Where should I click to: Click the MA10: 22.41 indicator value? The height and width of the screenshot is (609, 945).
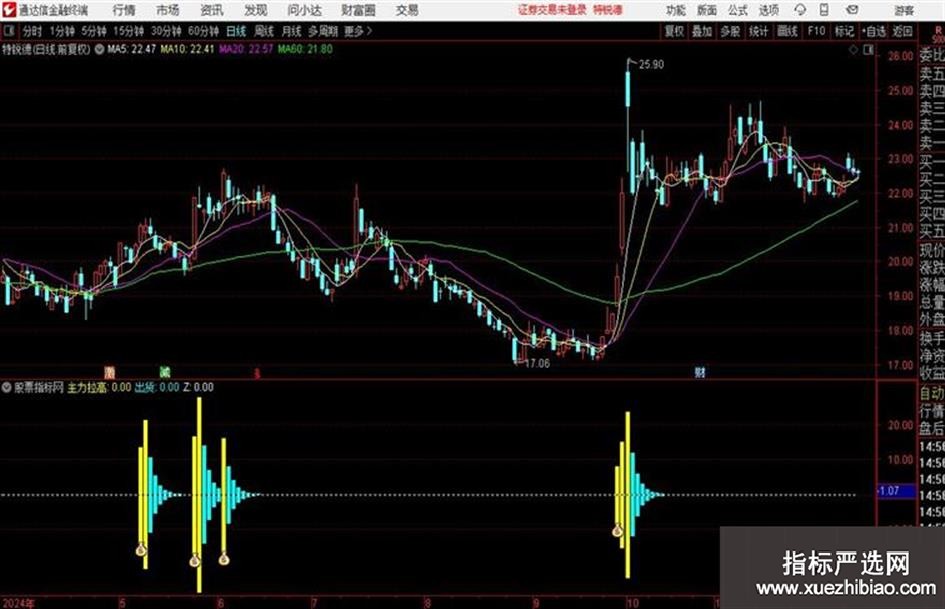pyautogui.click(x=187, y=49)
